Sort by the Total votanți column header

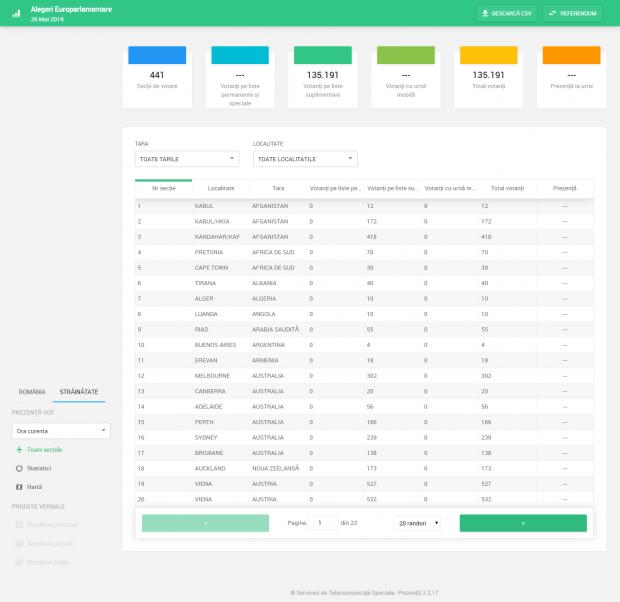pyautogui.click(x=508, y=188)
